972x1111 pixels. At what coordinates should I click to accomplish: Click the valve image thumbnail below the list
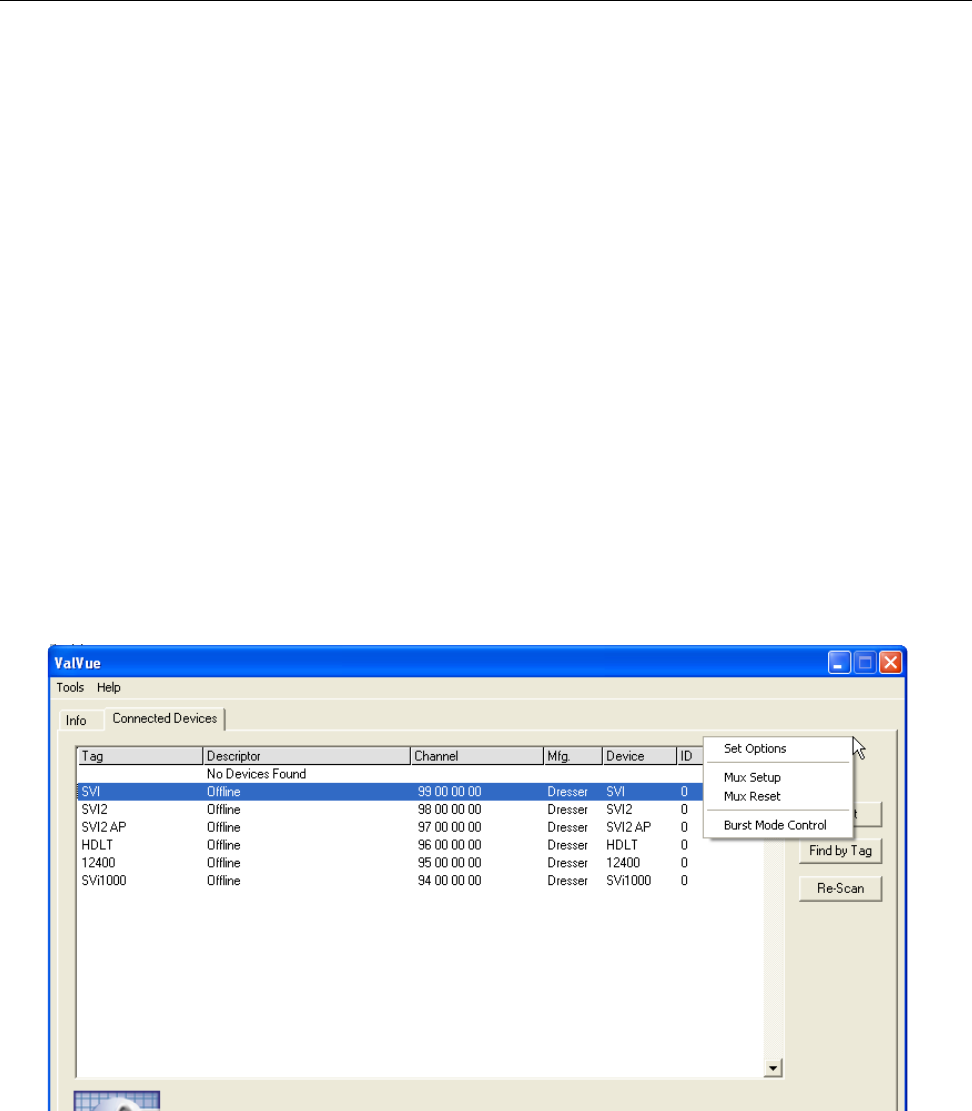(x=117, y=1101)
